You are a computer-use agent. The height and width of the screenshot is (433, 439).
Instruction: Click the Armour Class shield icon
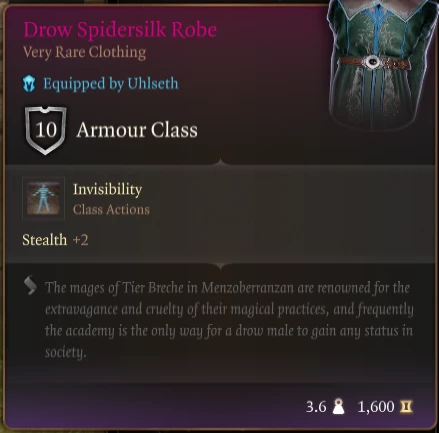pyautogui.click(x=46, y=130)
